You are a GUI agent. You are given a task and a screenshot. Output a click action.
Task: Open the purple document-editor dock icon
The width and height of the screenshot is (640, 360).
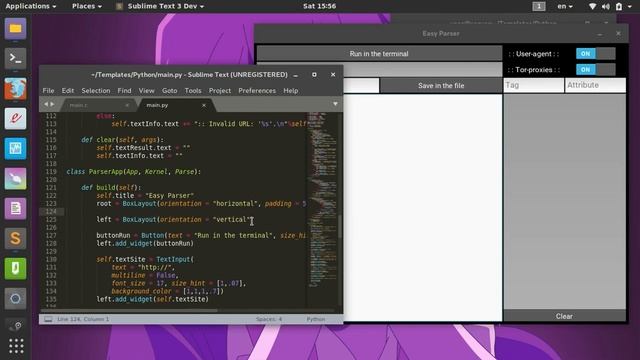16,209
